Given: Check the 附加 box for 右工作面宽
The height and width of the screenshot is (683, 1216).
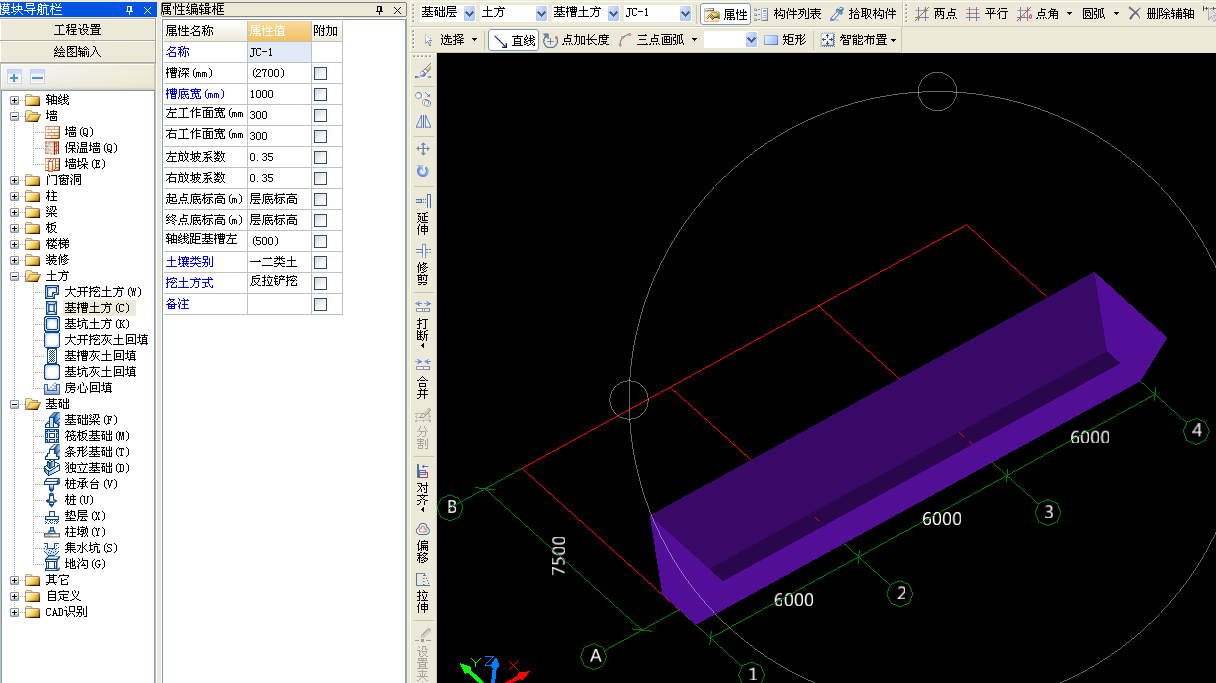Looking at the screenshot, I should [x=321, y=136].
